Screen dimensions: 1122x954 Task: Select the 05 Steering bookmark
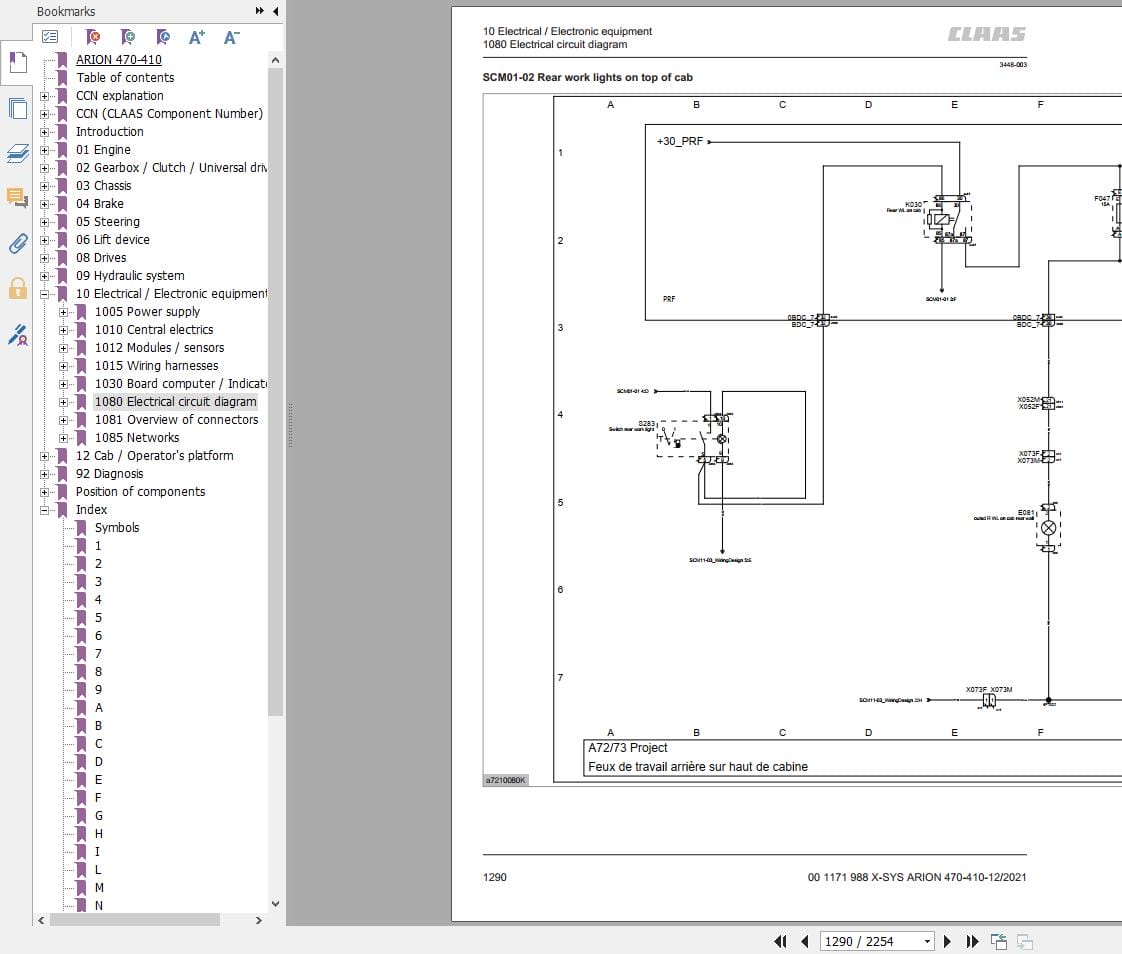[107, 222]
